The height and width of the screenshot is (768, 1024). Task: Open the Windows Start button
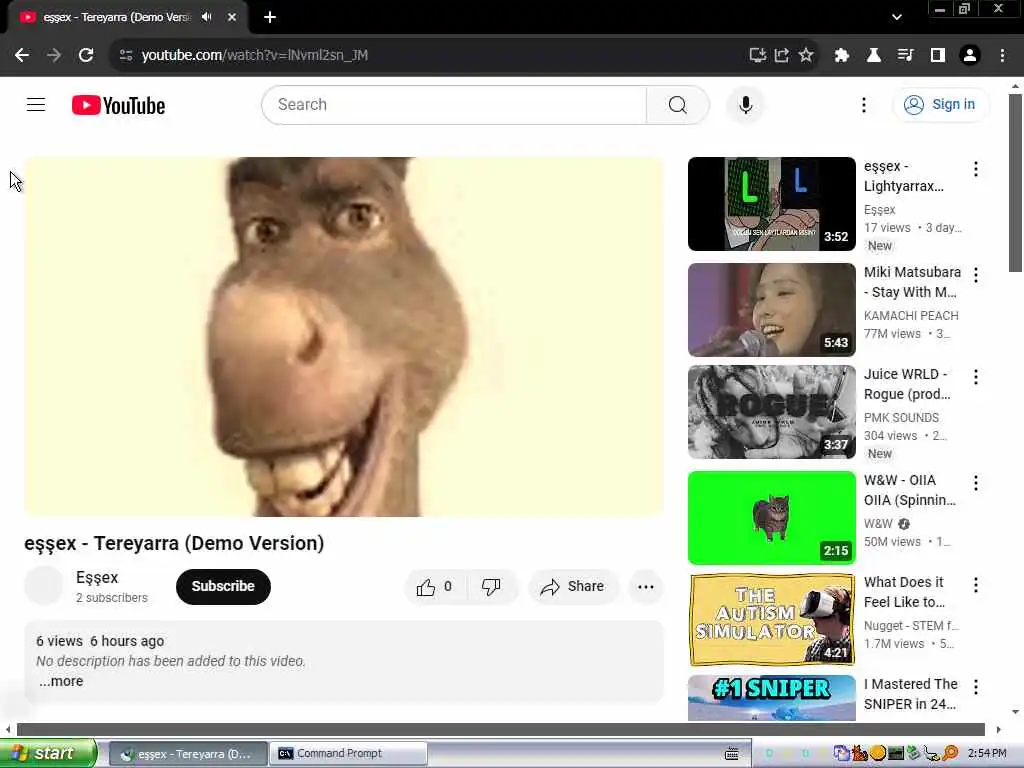tap(48, 754)
